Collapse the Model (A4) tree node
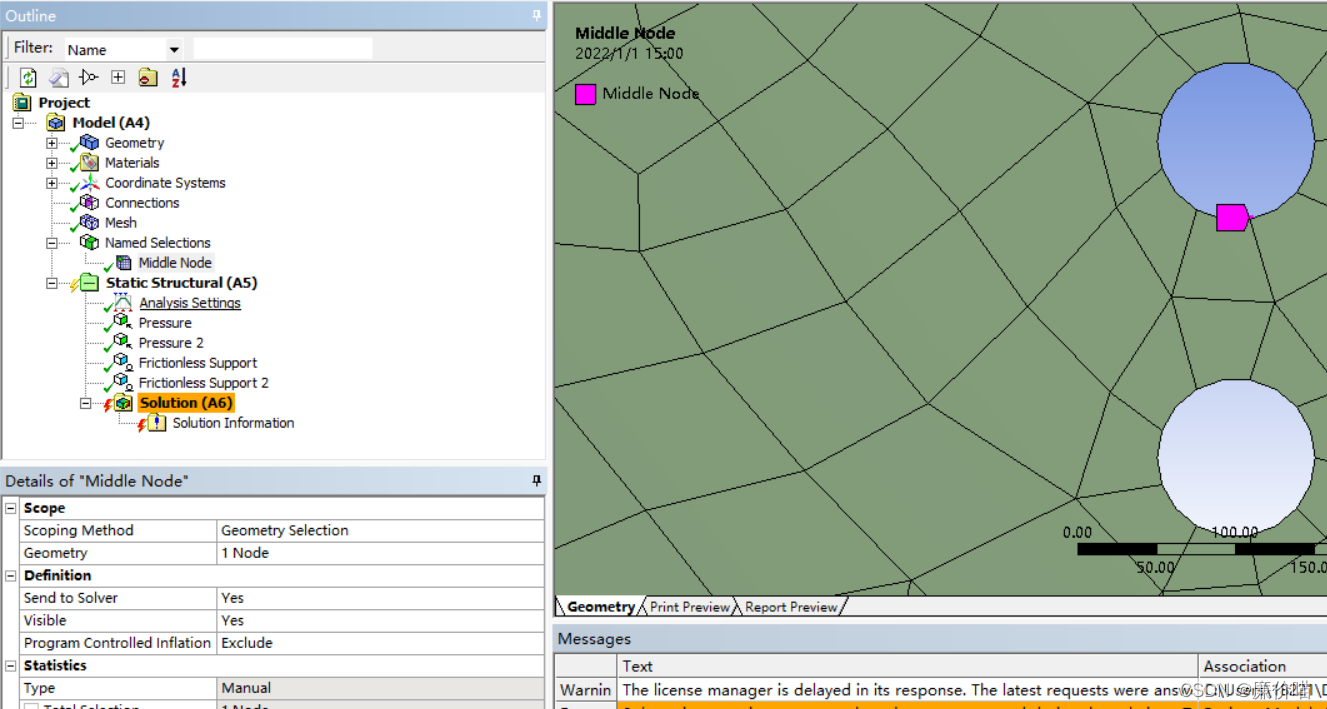This screenshot has width=1327, height=709. [x=18, y=123]
